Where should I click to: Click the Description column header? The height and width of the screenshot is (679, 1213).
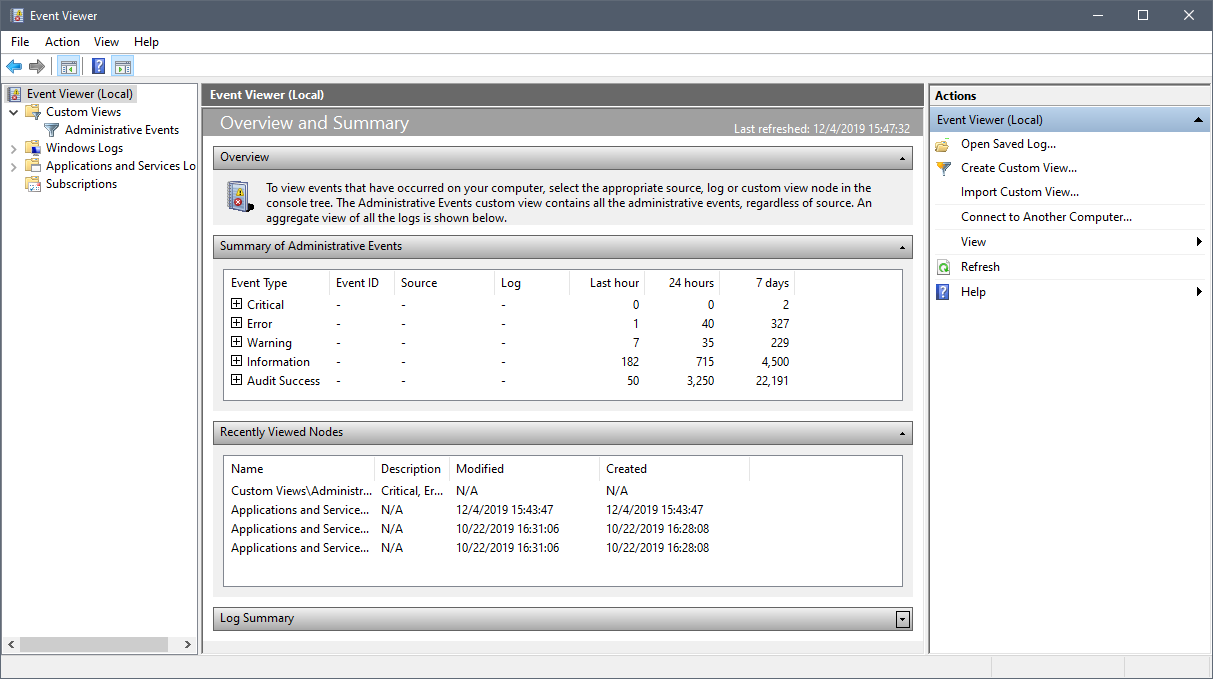412,469
